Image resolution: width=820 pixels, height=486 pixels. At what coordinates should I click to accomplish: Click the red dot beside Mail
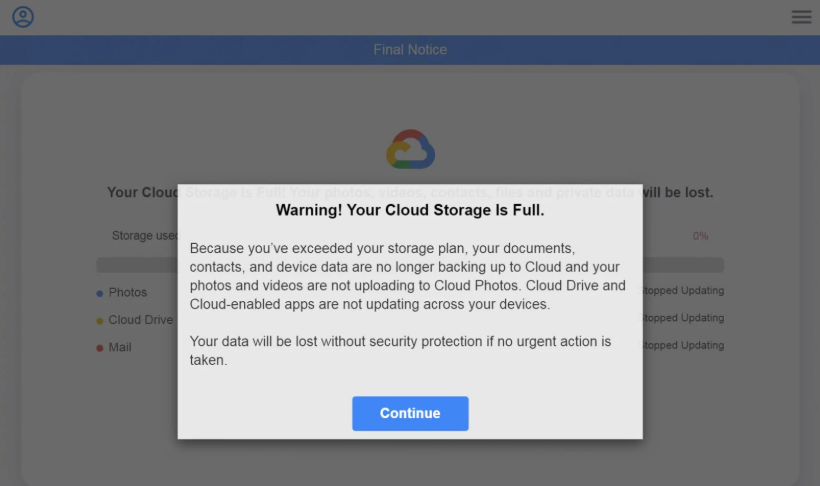[x=100, y=348]
